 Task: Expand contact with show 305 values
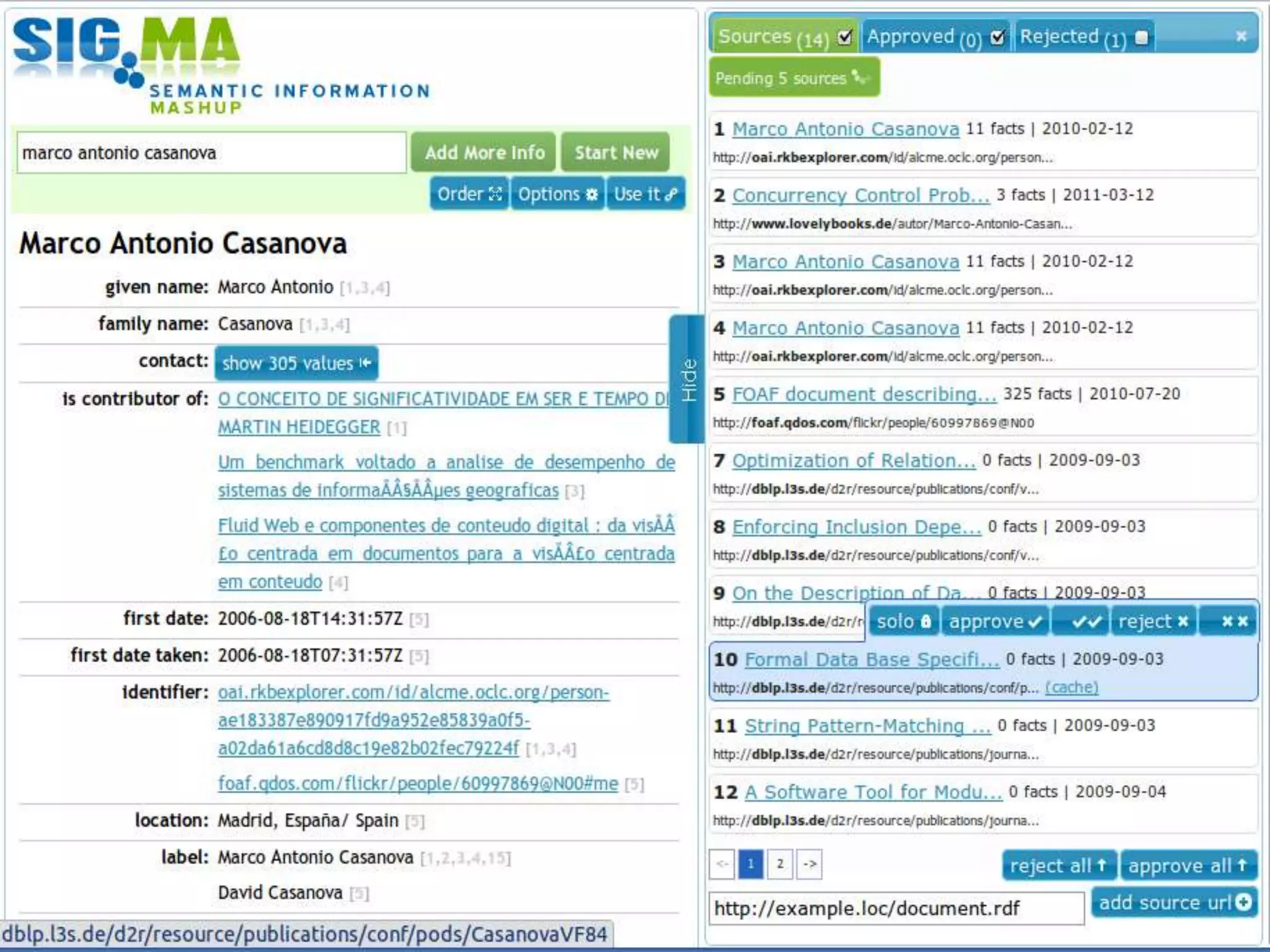click(296, 363)
